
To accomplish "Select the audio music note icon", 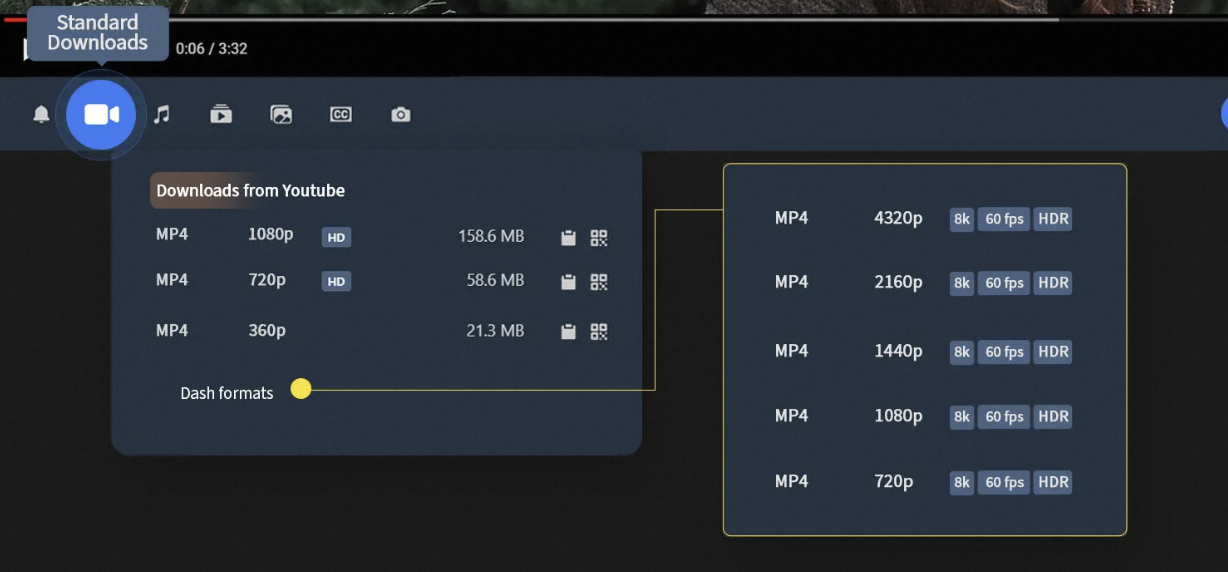I will click(162, 115).
